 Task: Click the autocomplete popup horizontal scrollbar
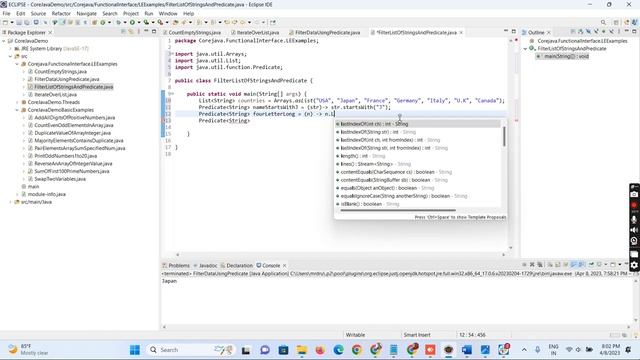coord(398,211)
